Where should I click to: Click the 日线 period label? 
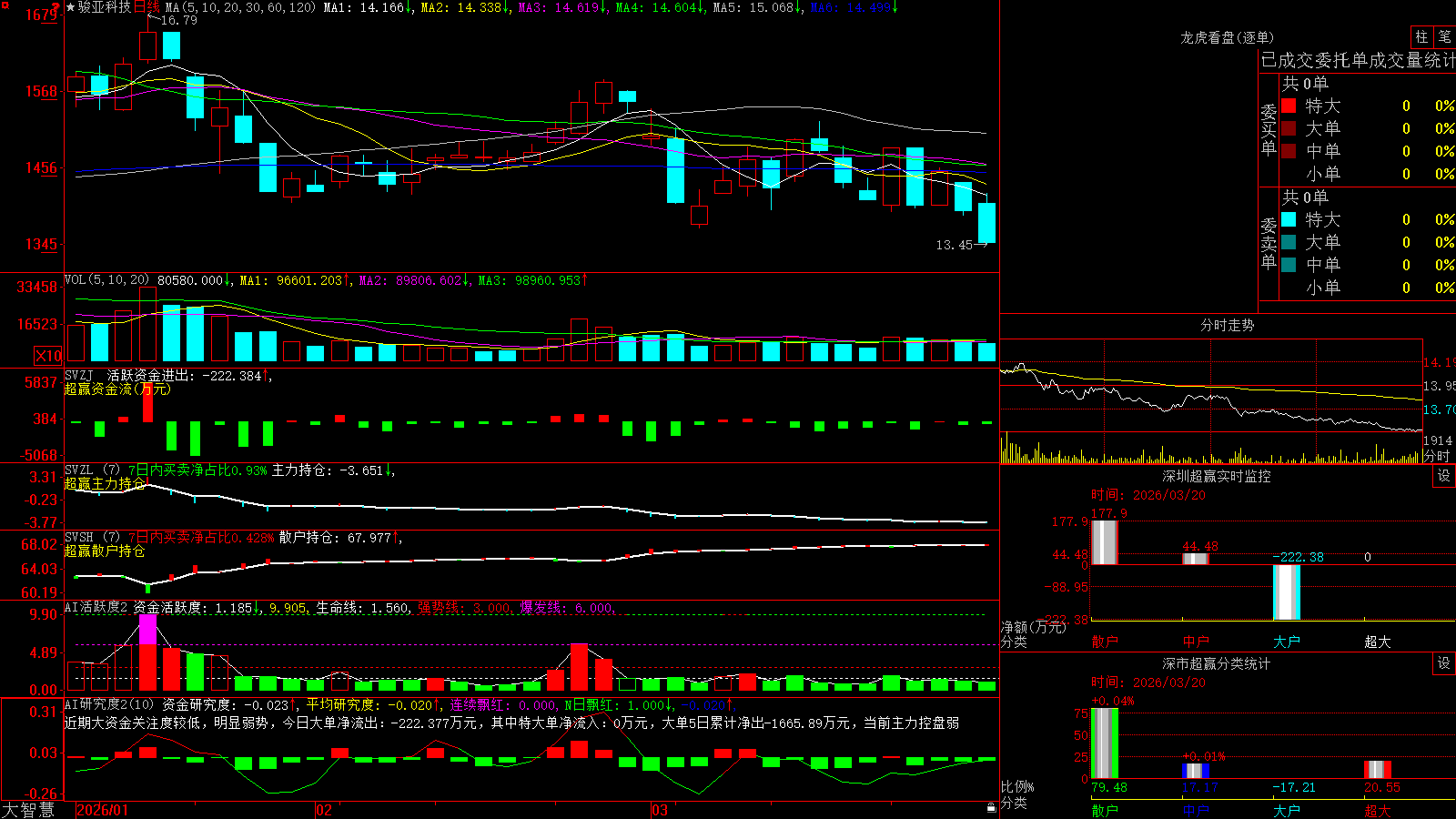coord(147,7)
